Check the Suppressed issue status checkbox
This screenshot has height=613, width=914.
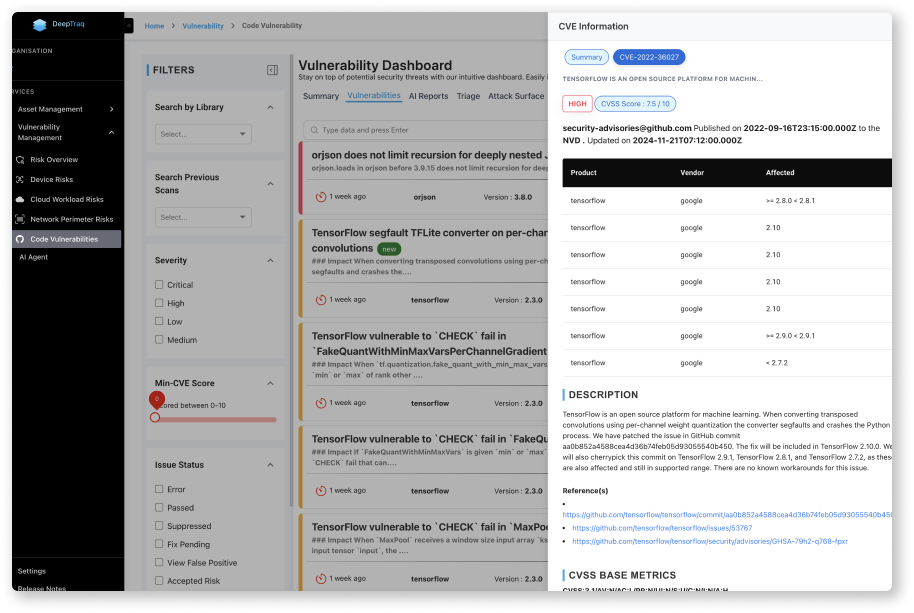pos(159,526)
